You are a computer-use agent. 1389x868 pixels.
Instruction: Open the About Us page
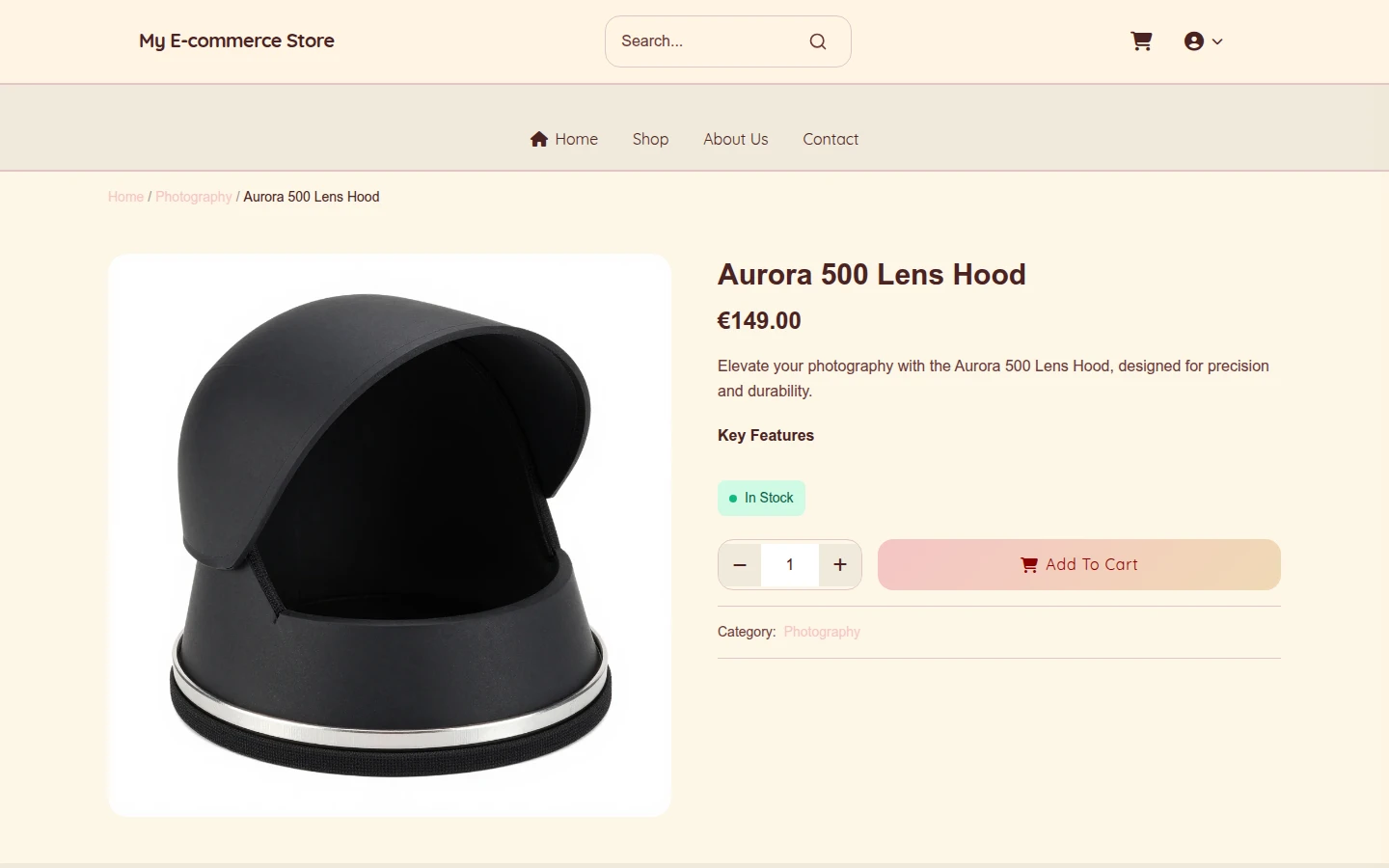coord(735,139)
